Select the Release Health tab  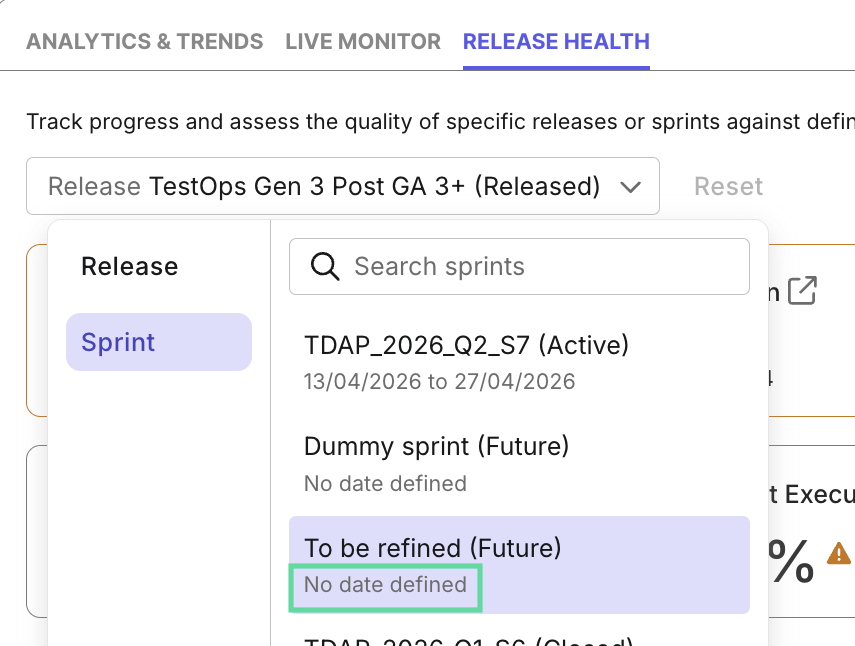tap(556, 41)
